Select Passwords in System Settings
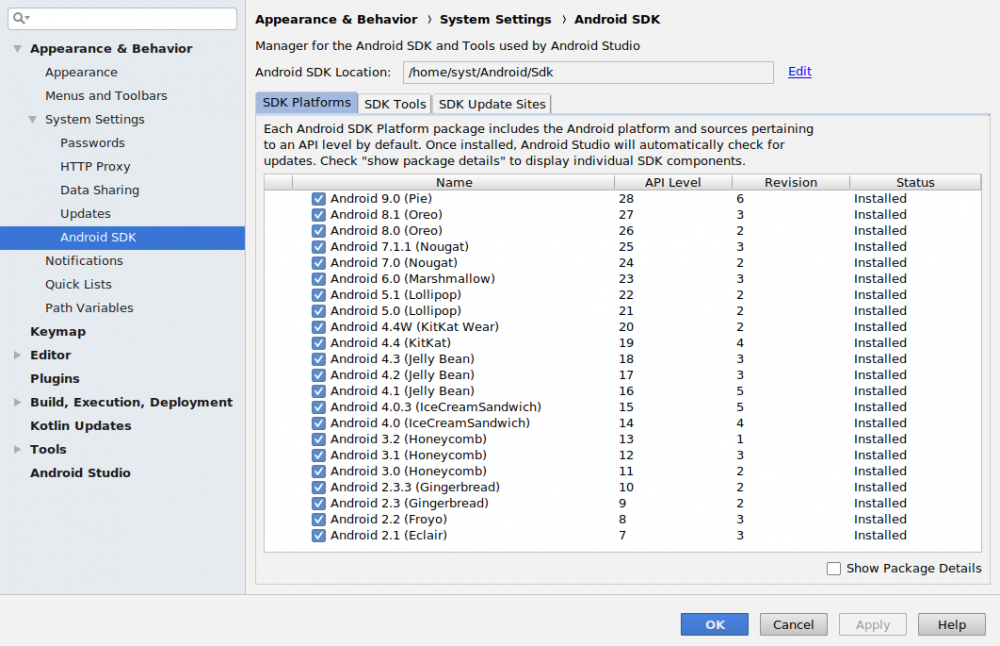Viewport: 1000px width, 646px height. point(92,143)
